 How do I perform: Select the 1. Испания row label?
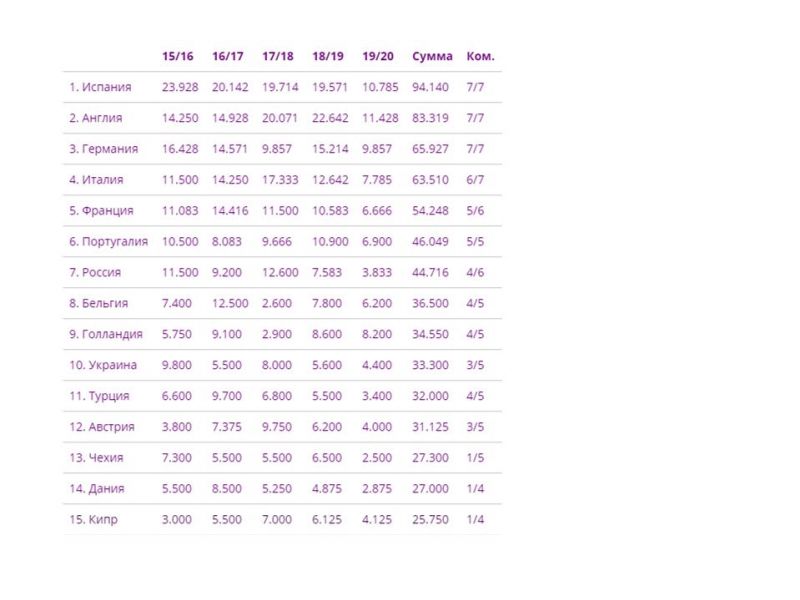coord(100,87)
